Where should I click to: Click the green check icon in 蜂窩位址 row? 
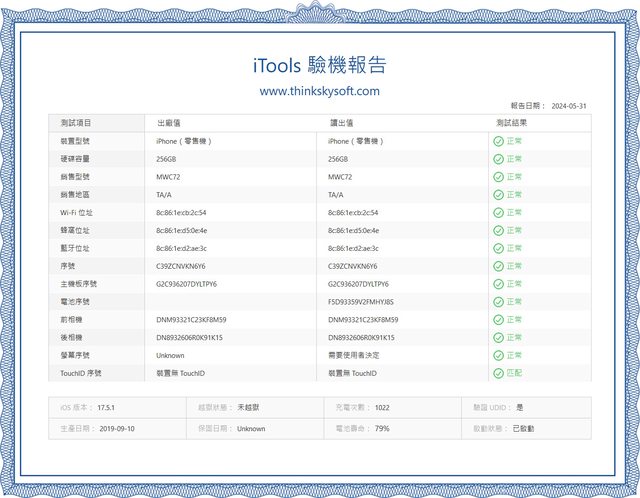click(x=498, y=231)
